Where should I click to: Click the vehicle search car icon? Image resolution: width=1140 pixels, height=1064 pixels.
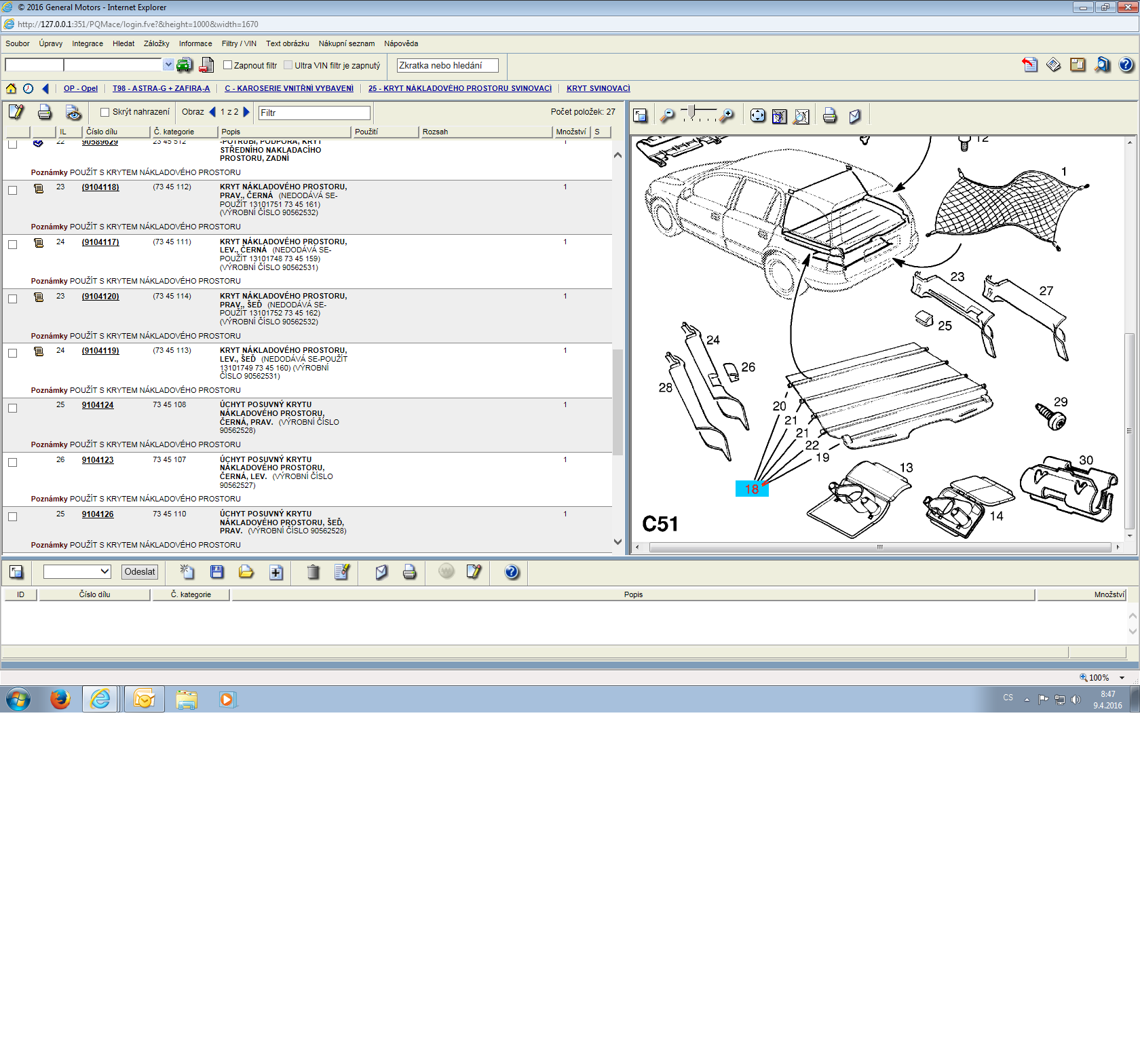[184, 65]
